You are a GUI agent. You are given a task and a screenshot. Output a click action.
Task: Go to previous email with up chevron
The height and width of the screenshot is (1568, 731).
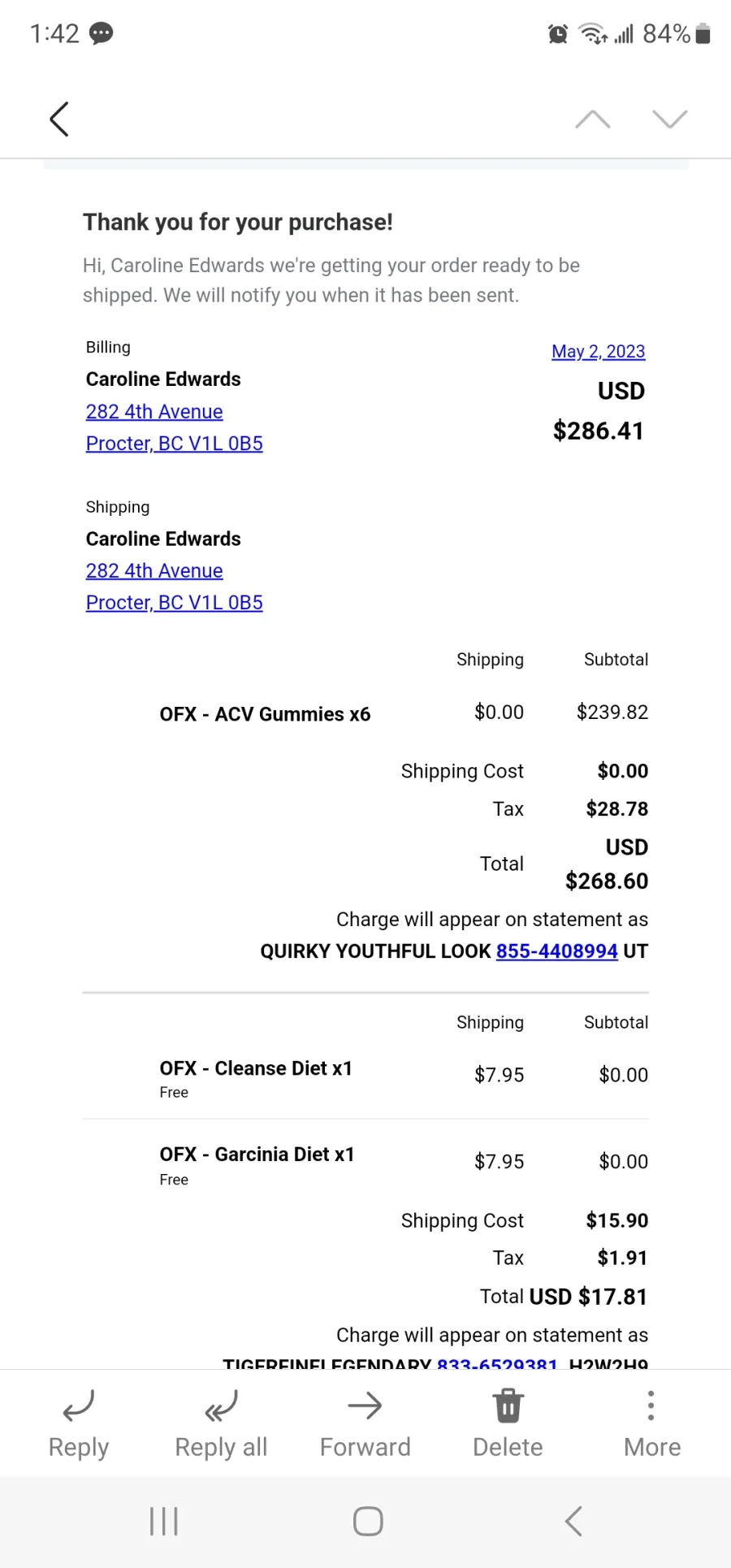593,119
